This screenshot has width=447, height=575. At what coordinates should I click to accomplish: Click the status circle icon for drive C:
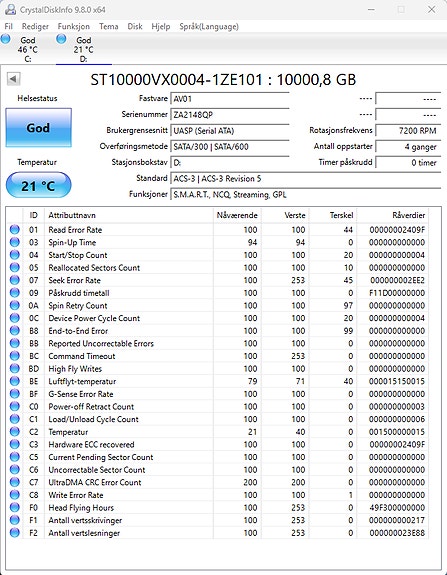coord(6,39)
